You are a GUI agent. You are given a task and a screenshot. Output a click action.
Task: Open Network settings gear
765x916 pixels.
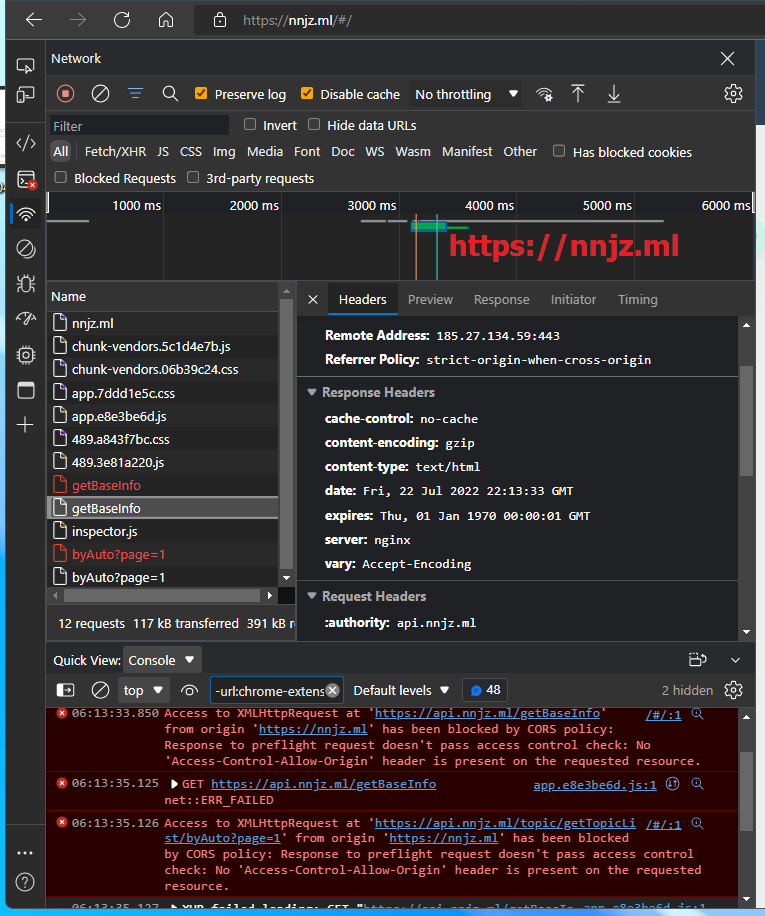pos(733,94)
